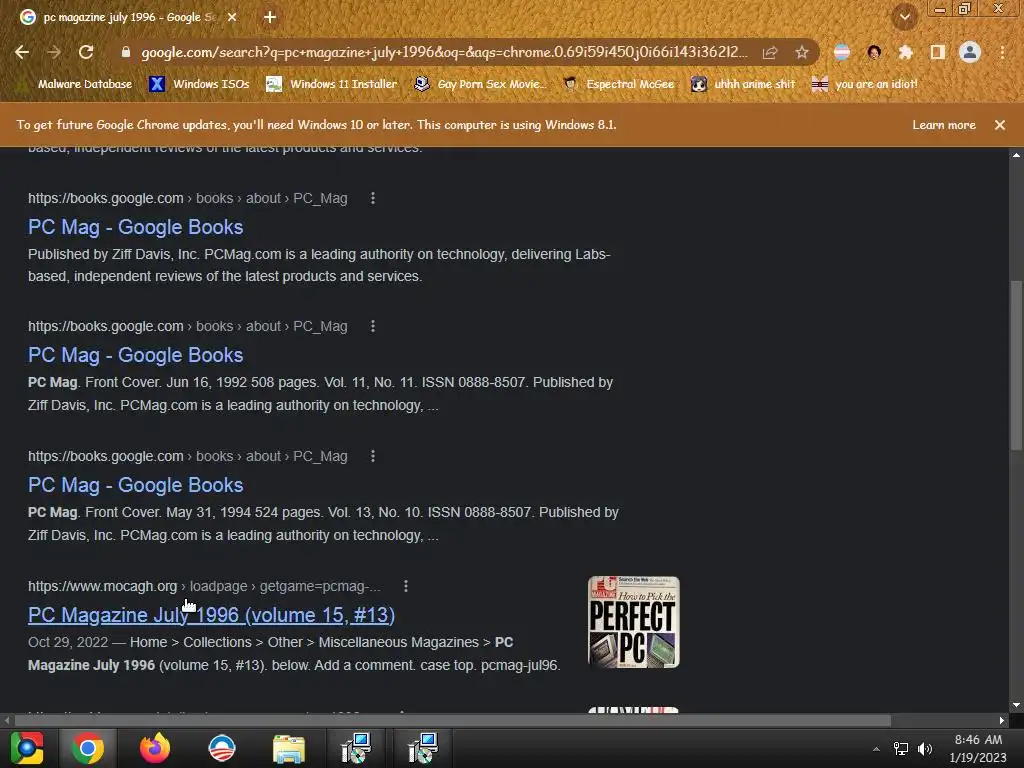Click the striped flag extension icon
1024x768 pixels.
842,52
